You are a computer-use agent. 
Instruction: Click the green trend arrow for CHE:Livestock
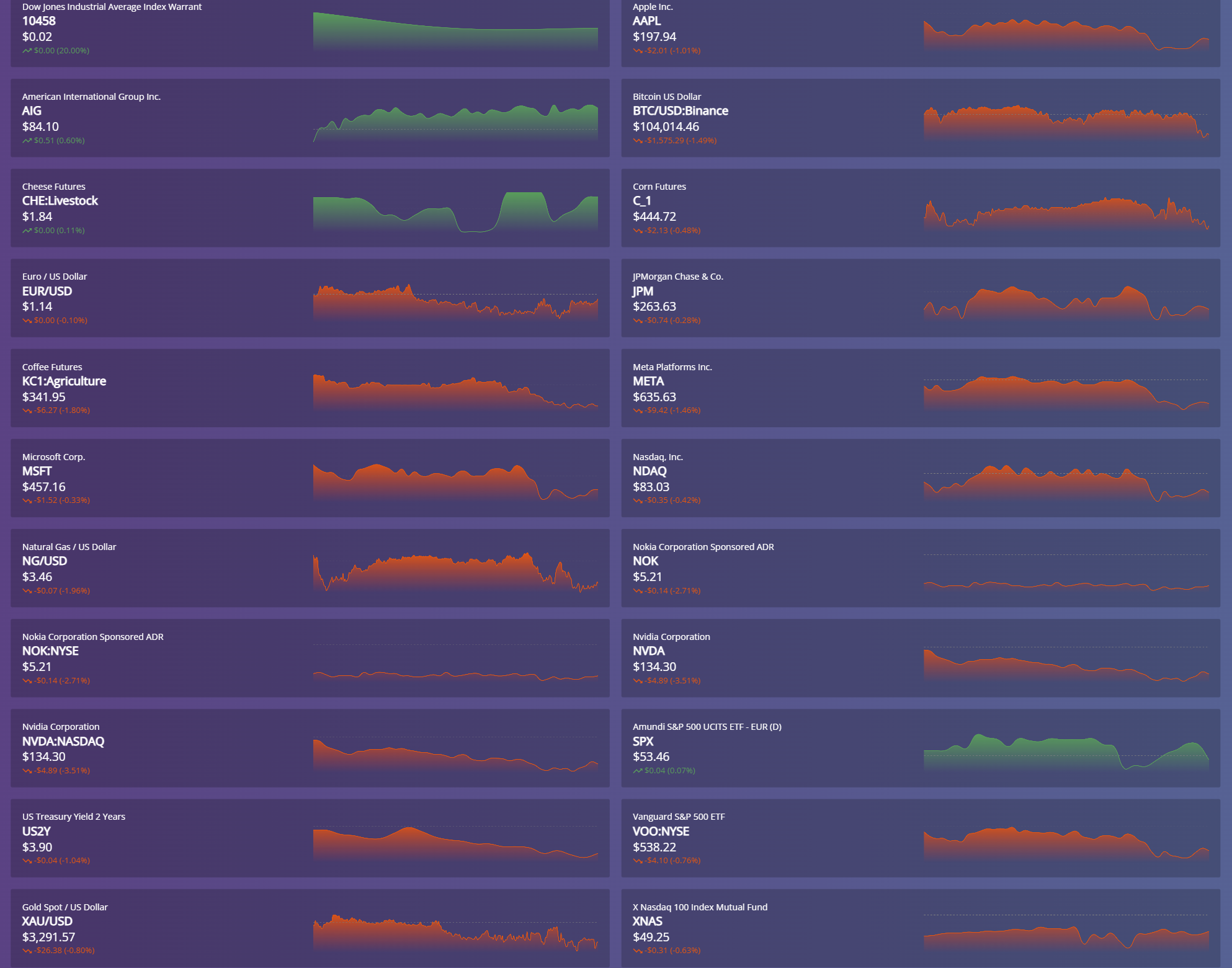[27, 231]
